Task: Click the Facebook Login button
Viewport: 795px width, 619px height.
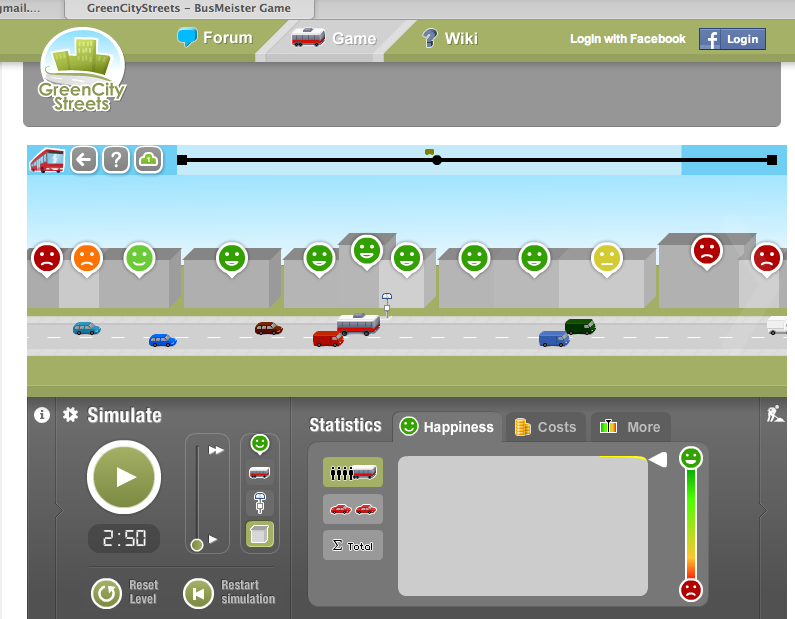Action: click(732, 39)
